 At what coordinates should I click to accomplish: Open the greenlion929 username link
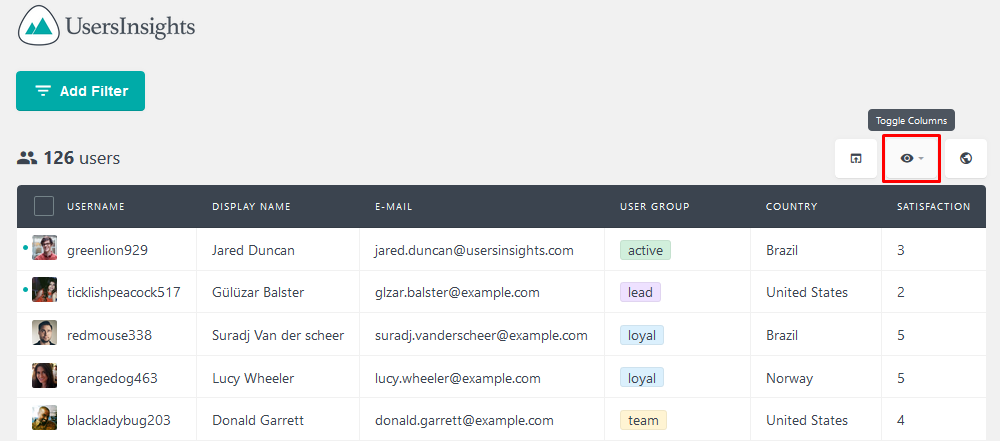107,250
